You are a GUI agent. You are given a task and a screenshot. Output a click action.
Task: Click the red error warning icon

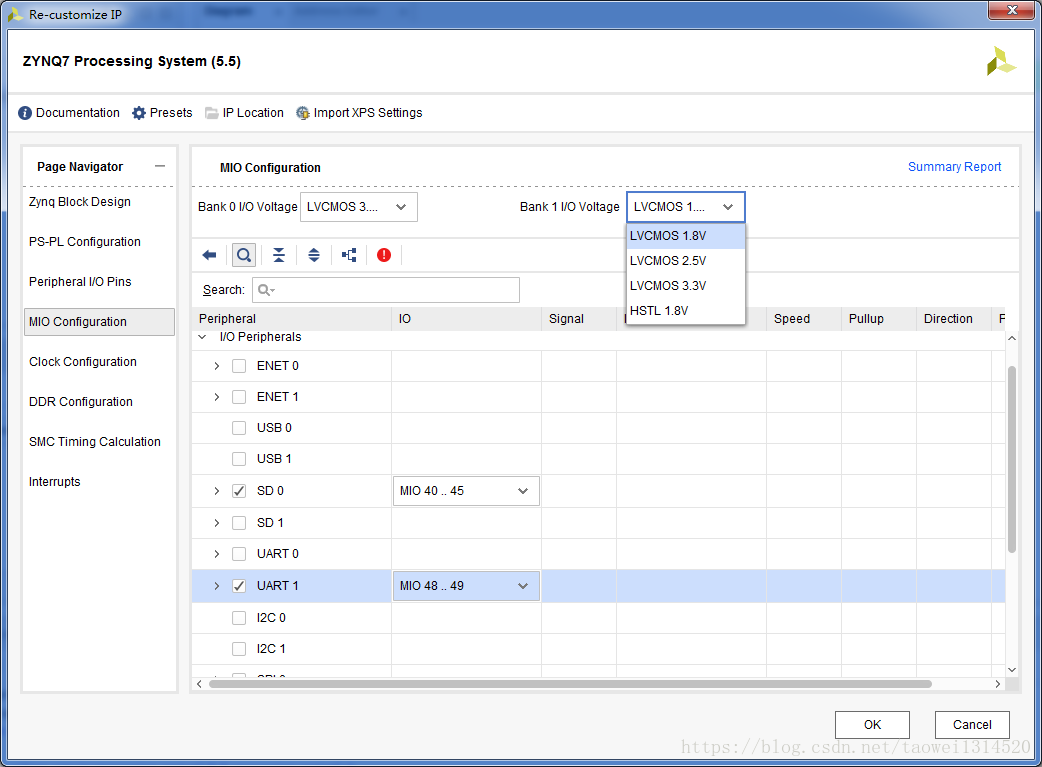[x=384, y=255]
